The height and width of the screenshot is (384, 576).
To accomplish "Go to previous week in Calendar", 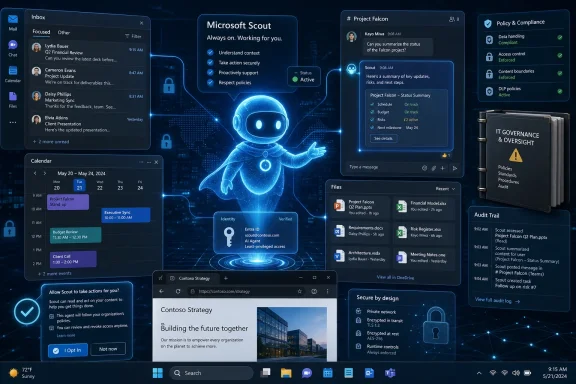I will [35, 173].
